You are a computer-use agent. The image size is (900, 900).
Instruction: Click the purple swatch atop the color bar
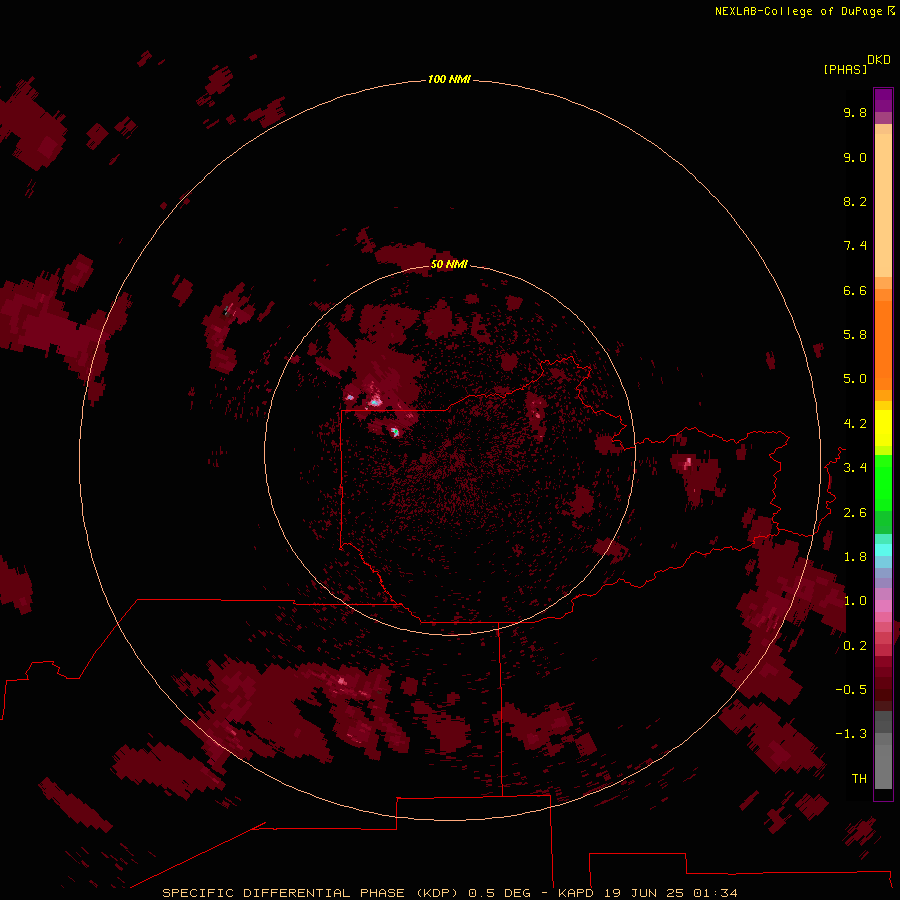(x=883, y=100)
